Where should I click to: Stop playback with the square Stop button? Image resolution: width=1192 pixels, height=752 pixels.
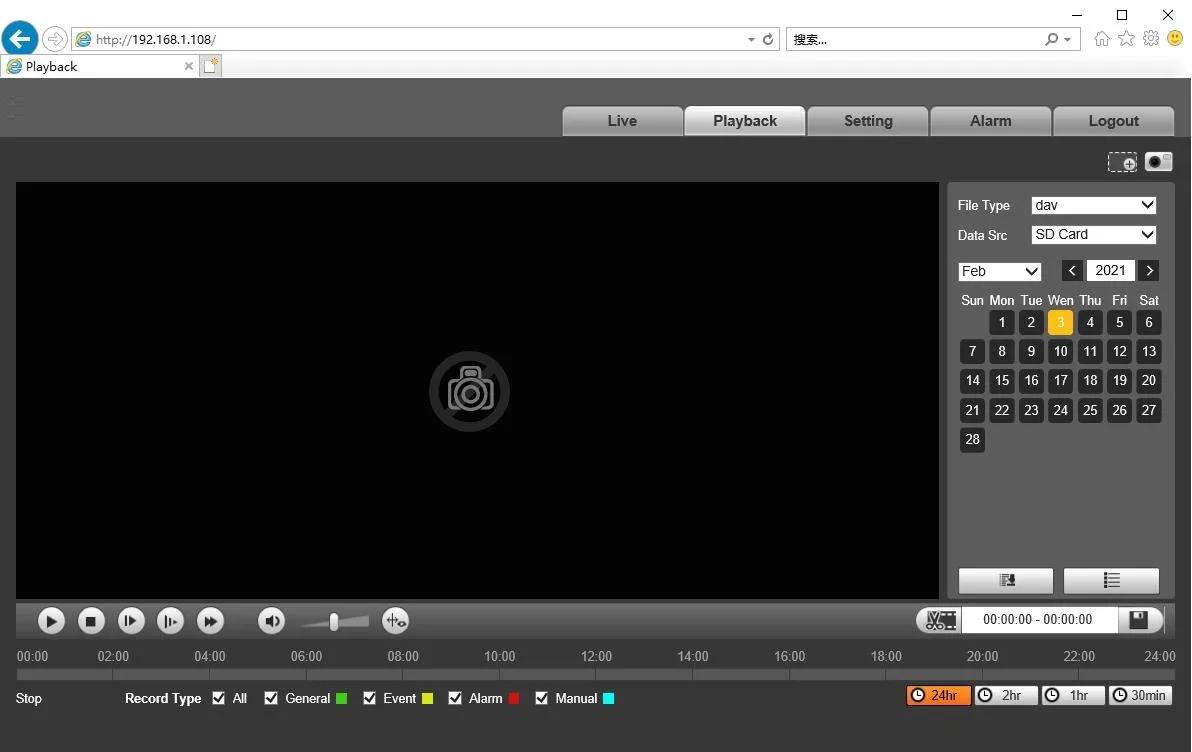(x=91, y=621)
